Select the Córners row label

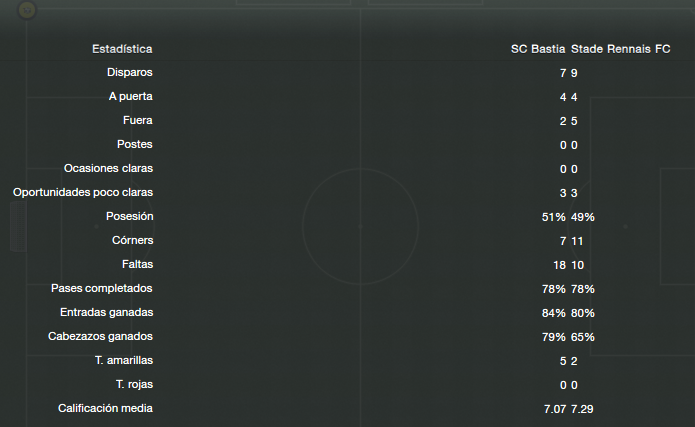pyautogui.click(x=133, y=240)
